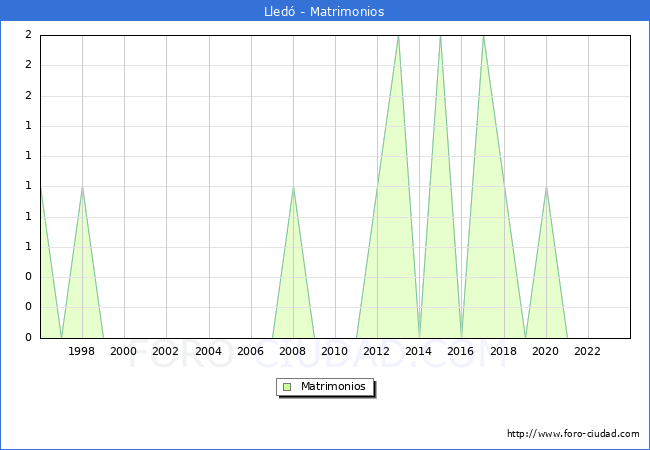Click the peak data point at 2008
This screenshot has height=450, width=650.
pyautogui.click(x=293, y=187)
